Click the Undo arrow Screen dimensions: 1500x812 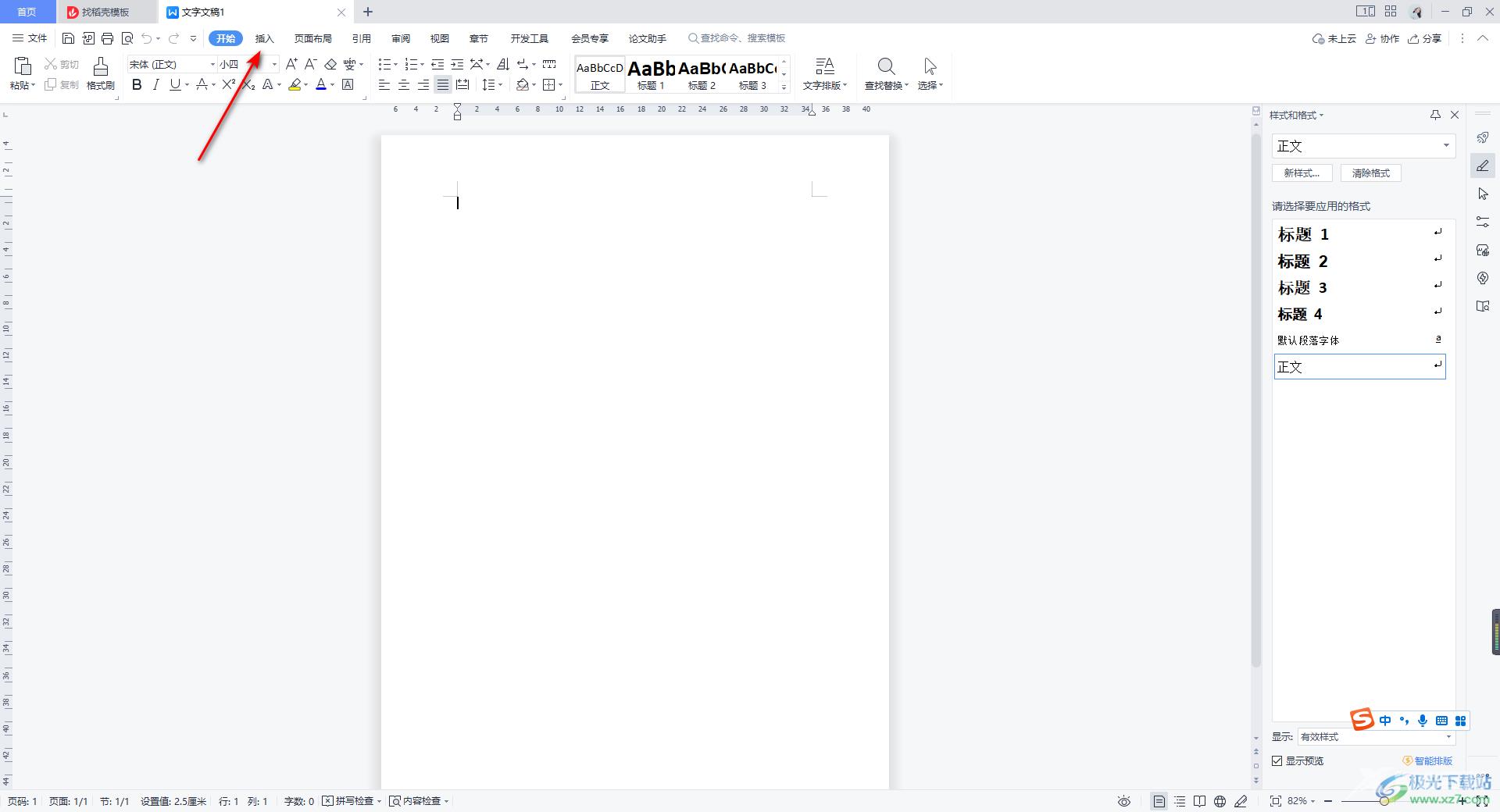click(x=146, y=38)
